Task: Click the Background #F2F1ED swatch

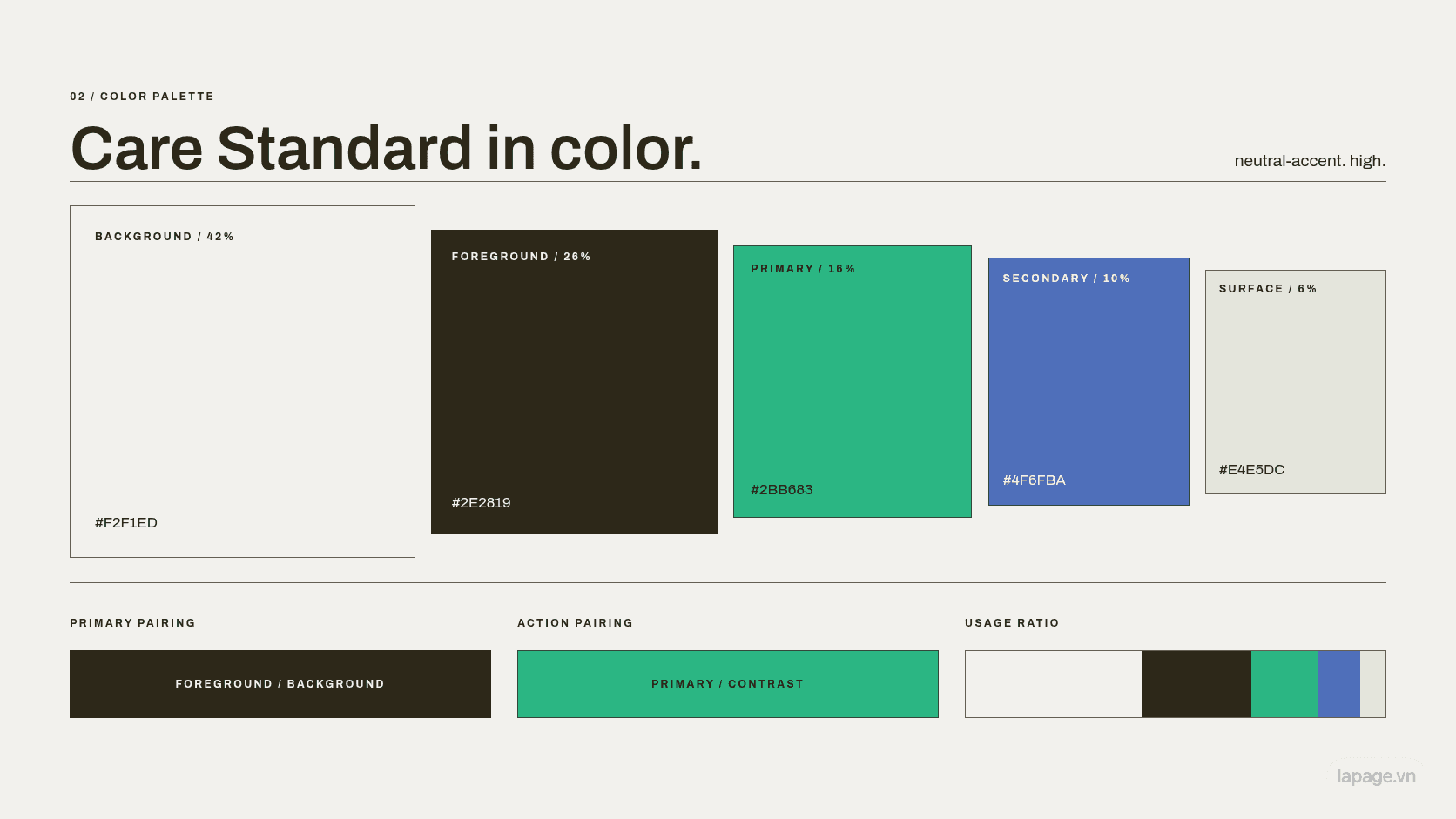Action: point(242,381)
